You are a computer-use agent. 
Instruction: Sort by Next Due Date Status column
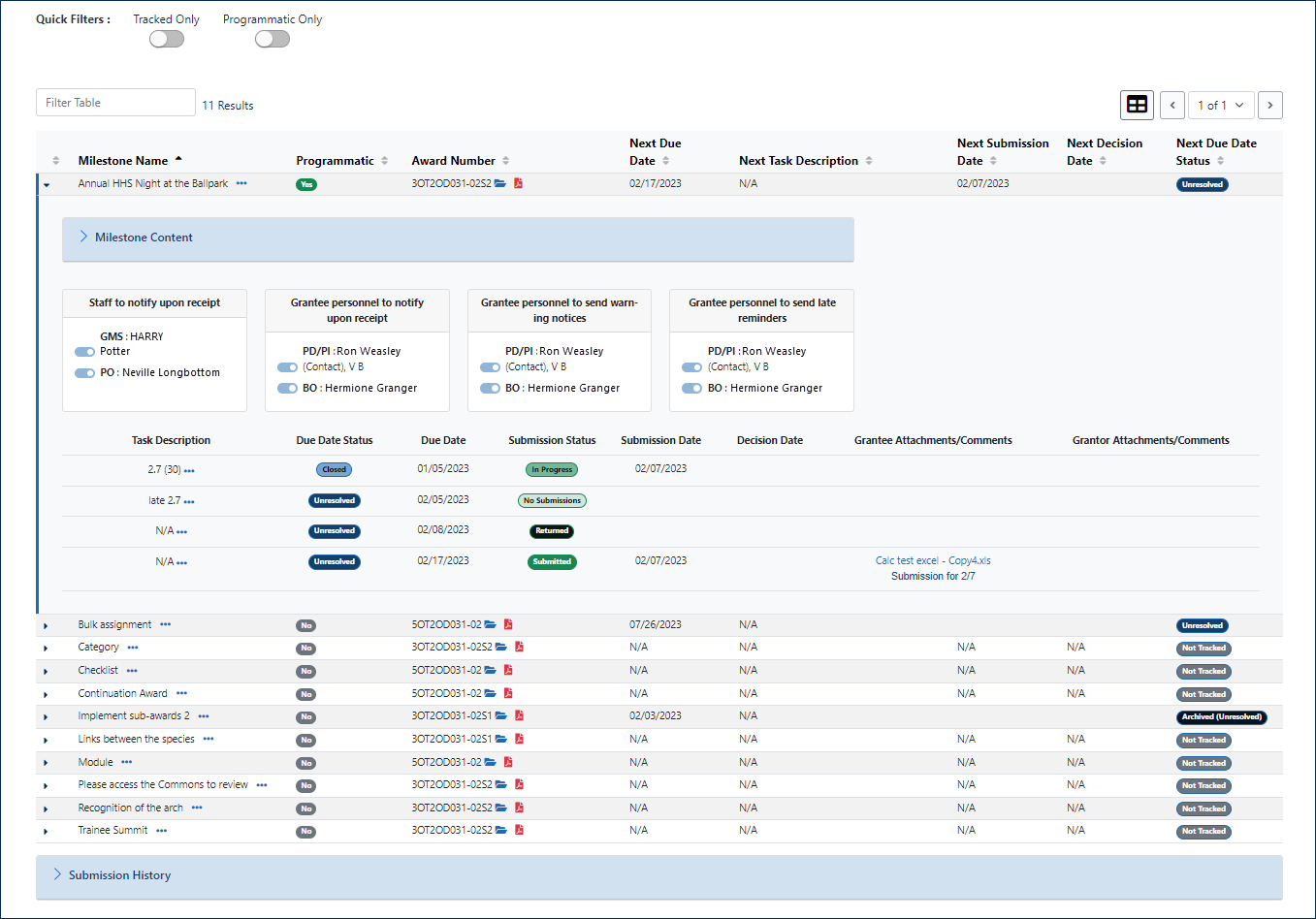[1220, 161]
